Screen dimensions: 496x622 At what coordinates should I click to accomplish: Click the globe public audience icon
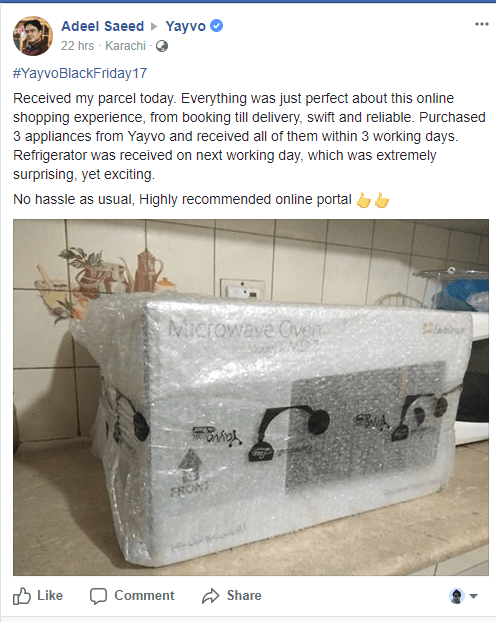[162, 46]
